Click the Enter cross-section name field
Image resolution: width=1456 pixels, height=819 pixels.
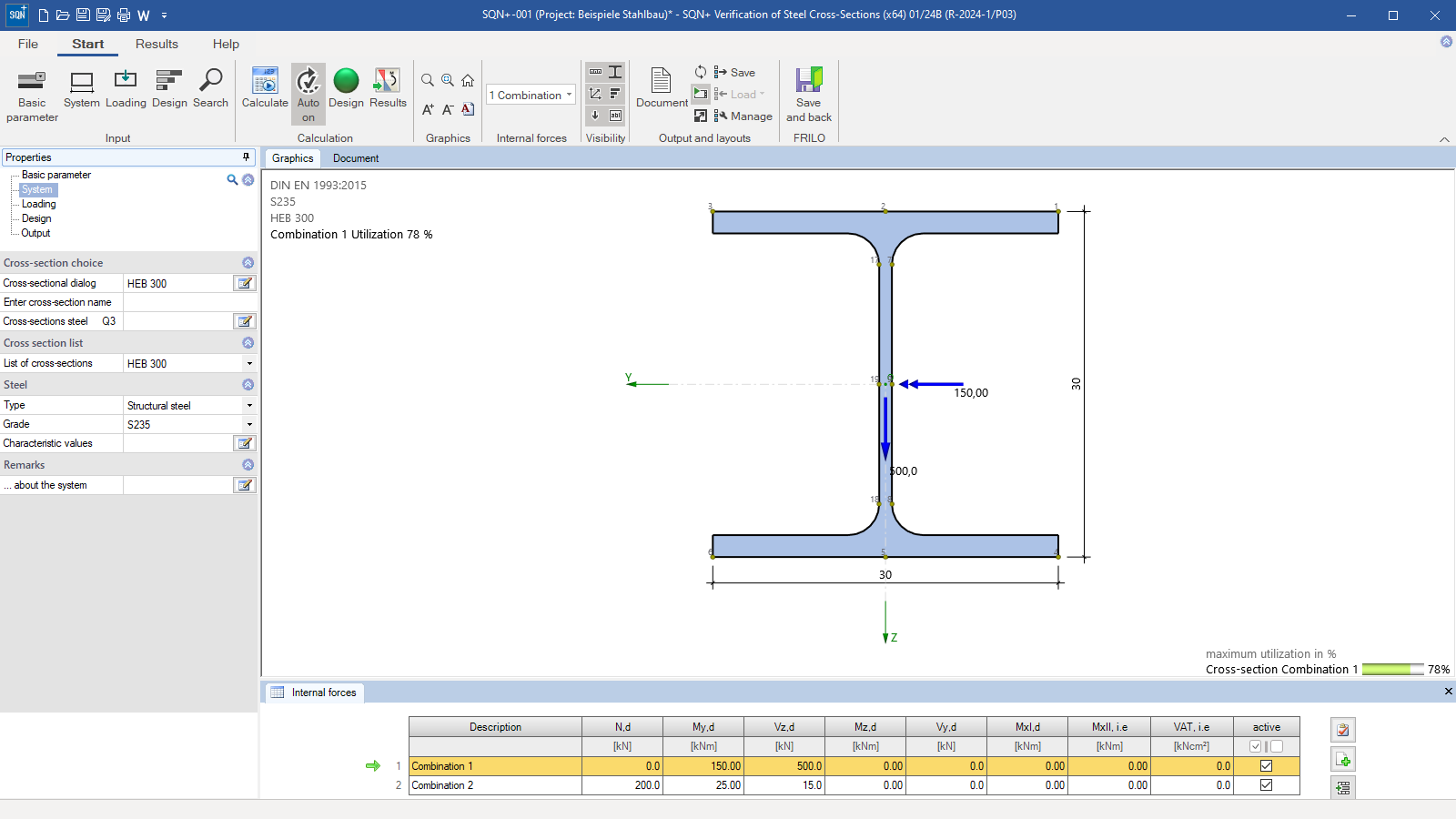coord(189,302)
